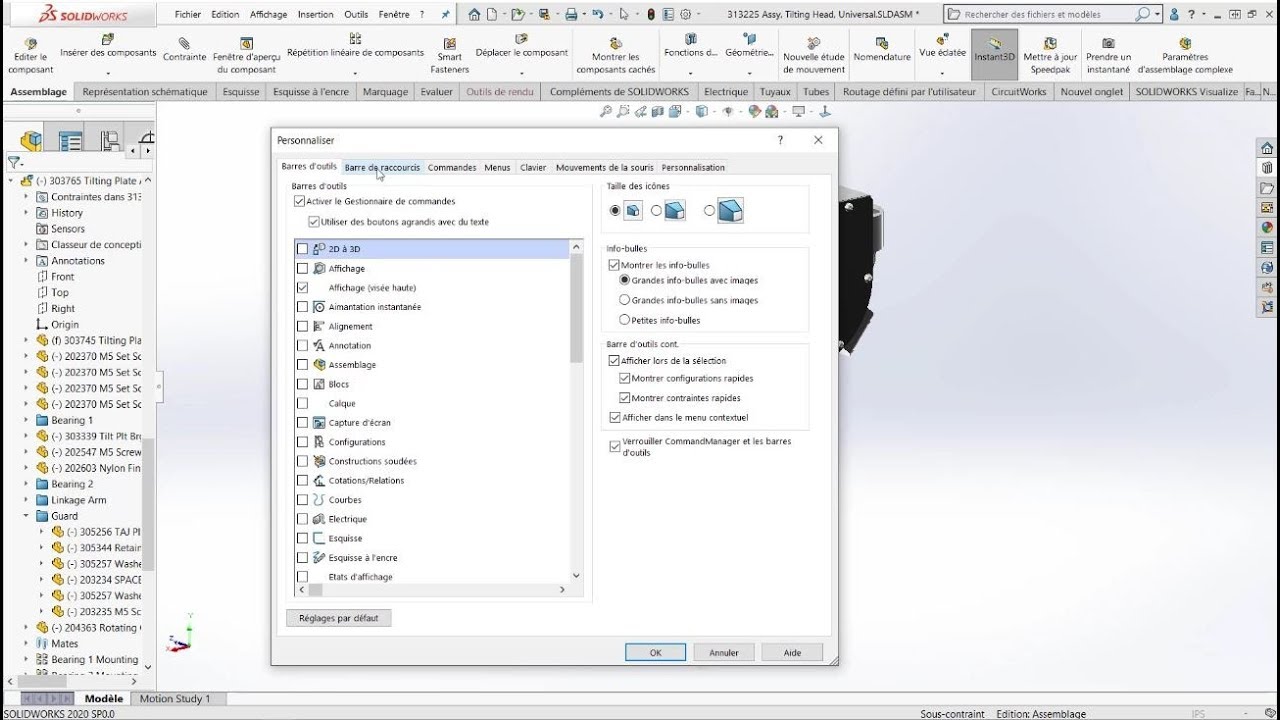Switch to Barre de raccourcis tab
The image size is (1280, 720).
tap(382, 167)
